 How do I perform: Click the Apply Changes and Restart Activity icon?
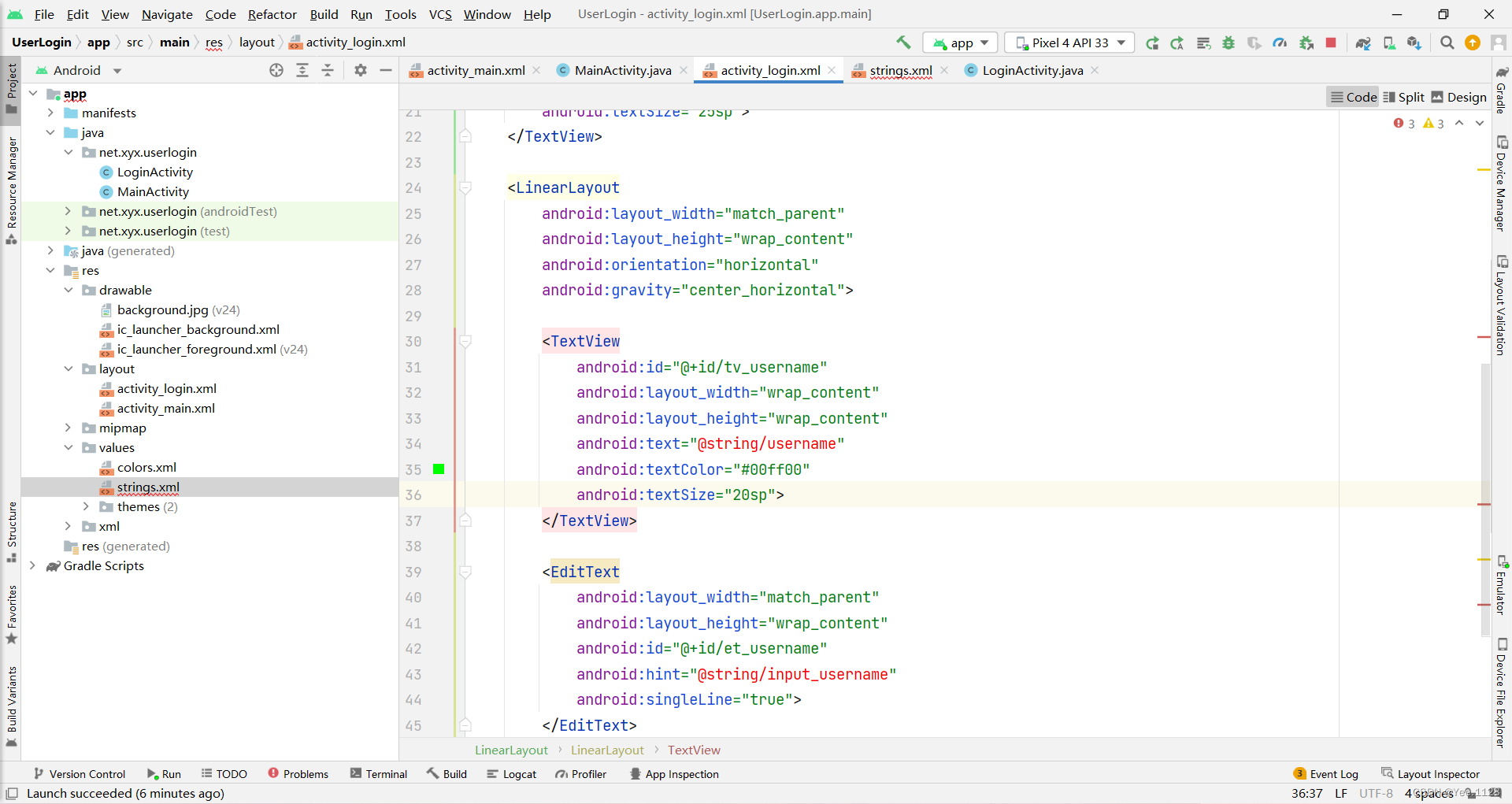coord(1177,43)
